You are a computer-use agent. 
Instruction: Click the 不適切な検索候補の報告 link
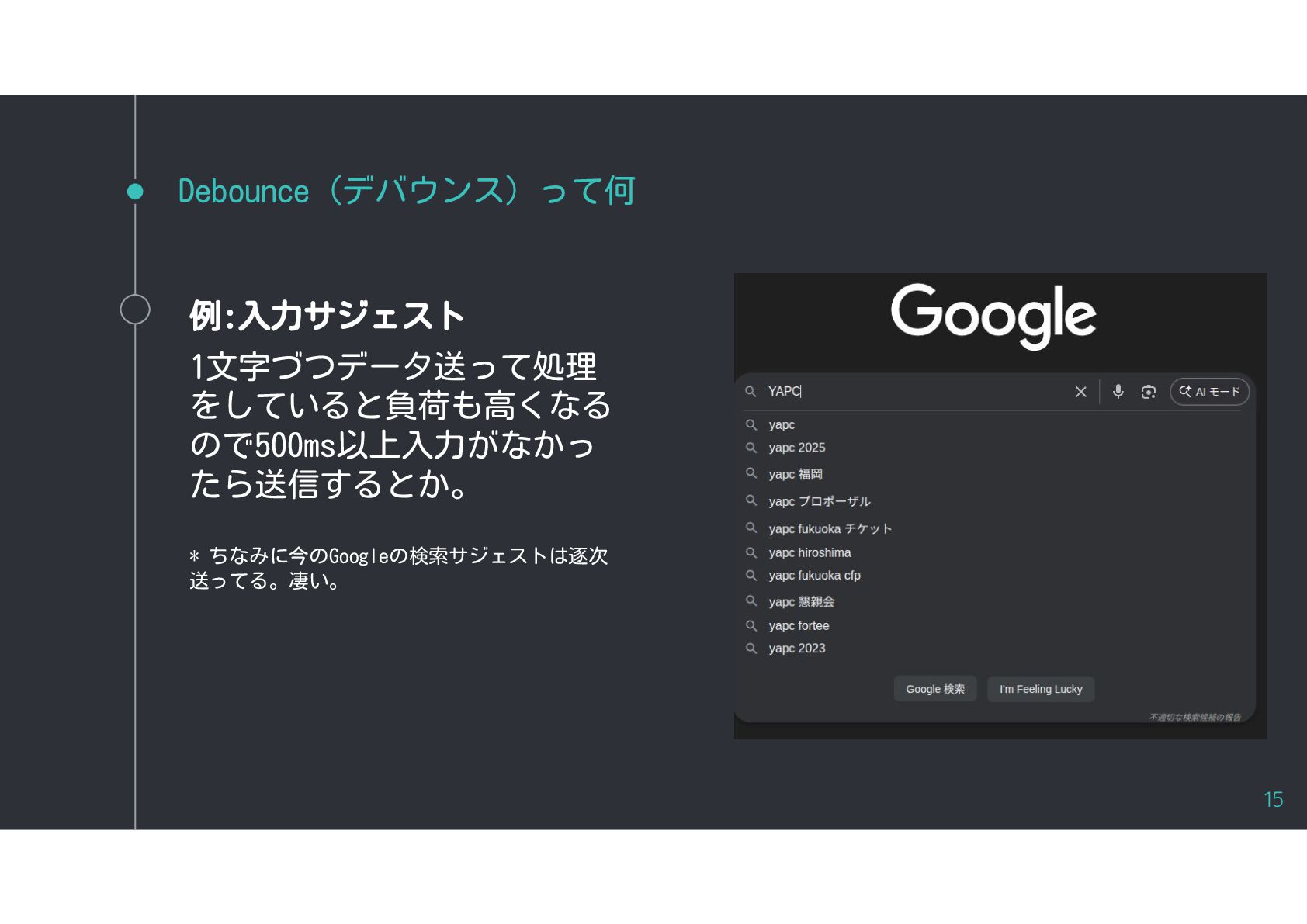(x=1195, y=717)
